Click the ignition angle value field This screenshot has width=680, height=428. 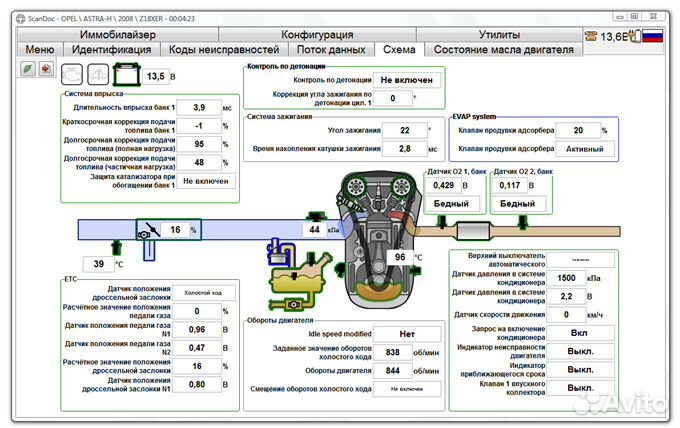click(x=403, y=130)
